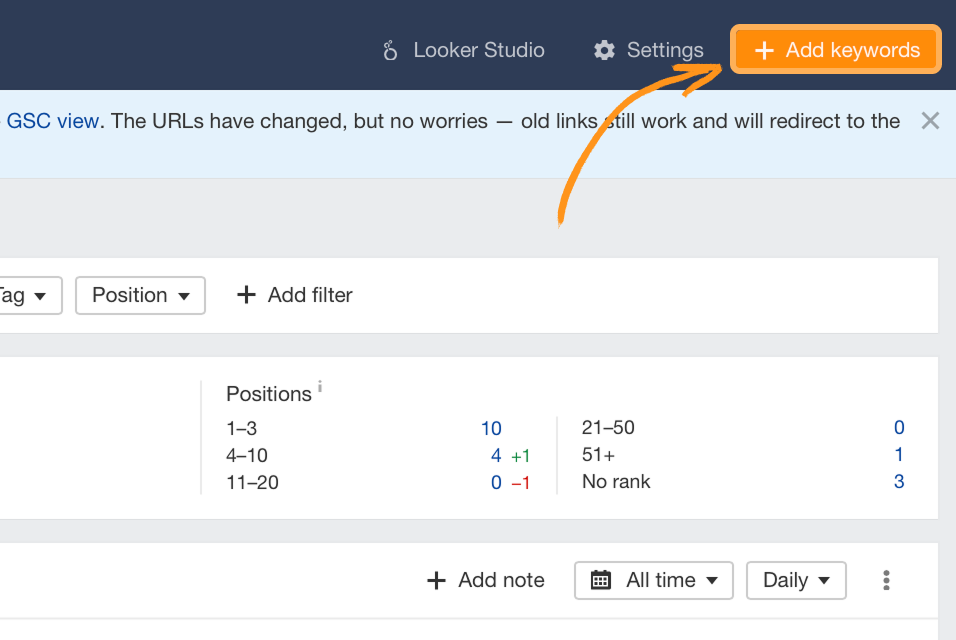
Task: Click the No rank keyword count
Action: pyautogui.click(x=898, y=481)
